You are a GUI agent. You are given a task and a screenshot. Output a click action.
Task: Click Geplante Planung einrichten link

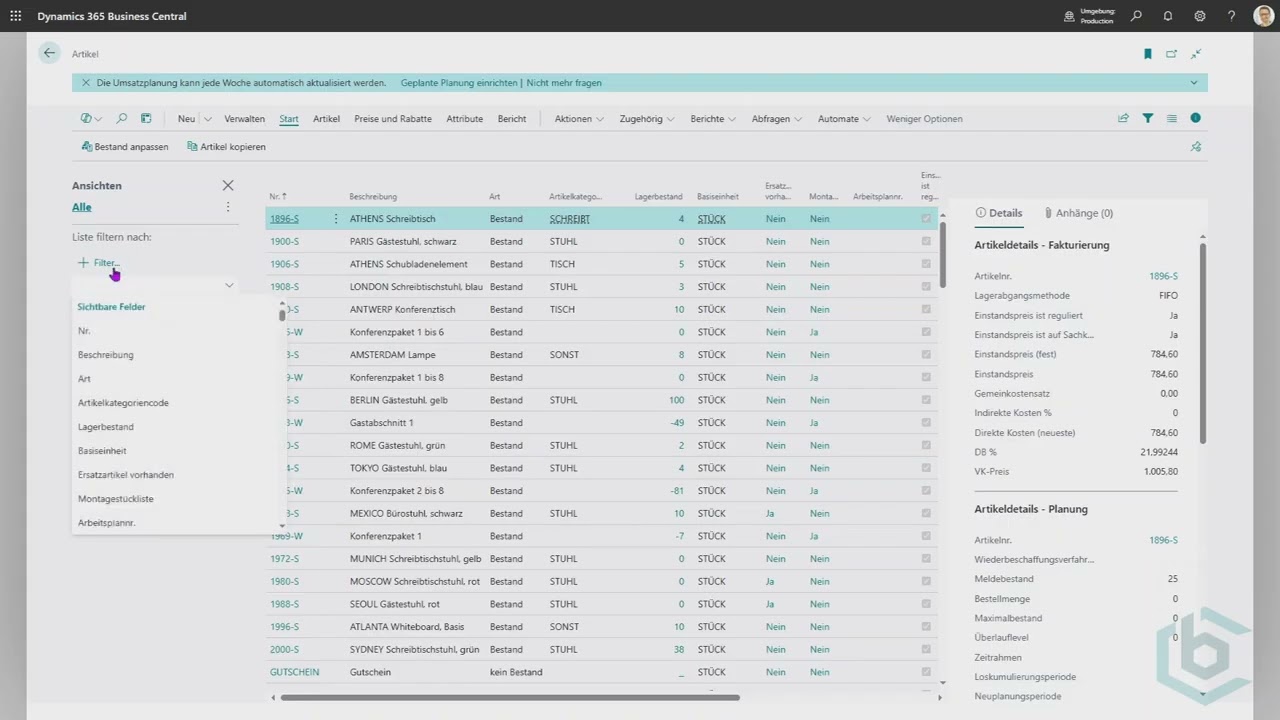tap(459, 83)
